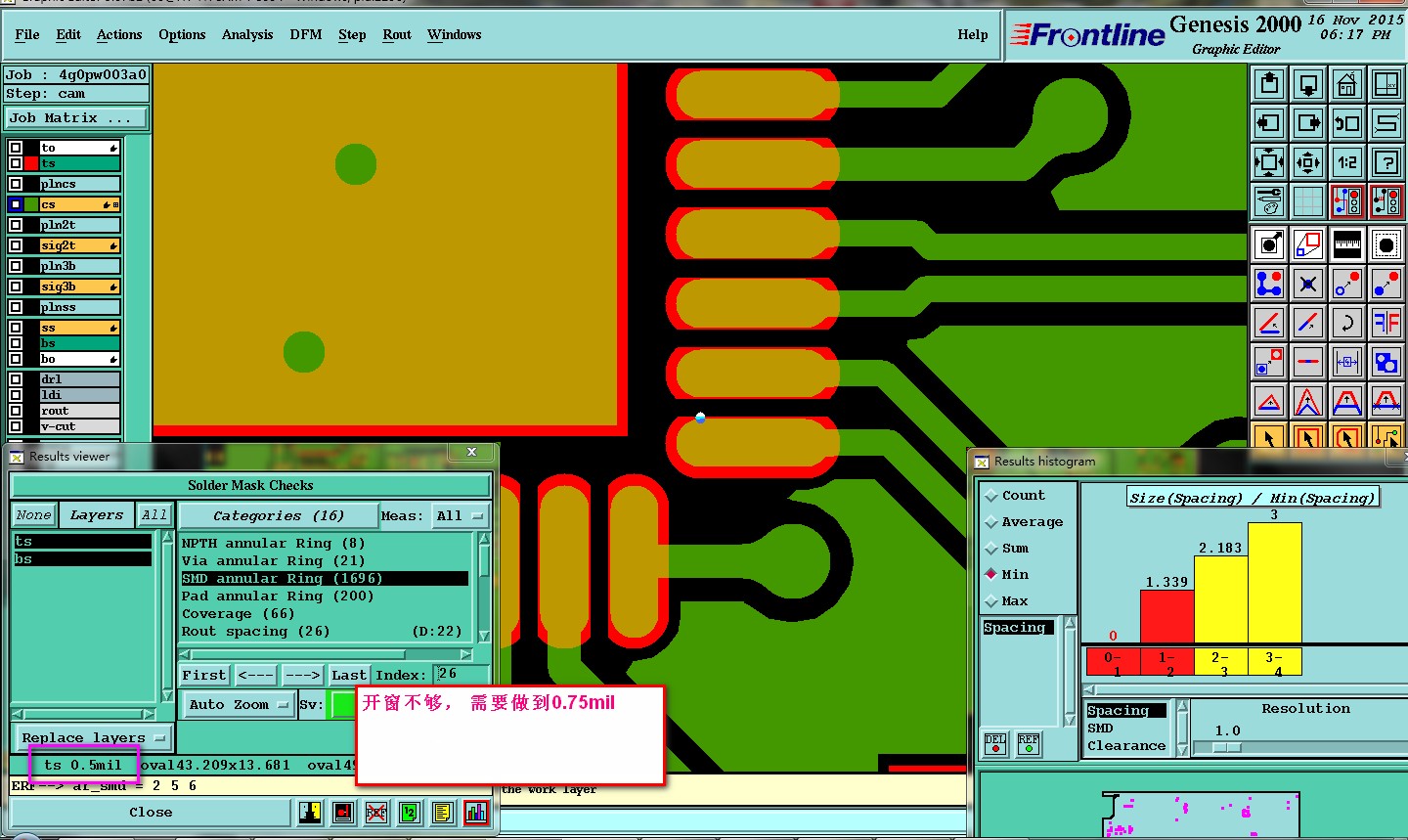
Task: Click the DEL icon in Results histogram
Action: coord(995,744)
